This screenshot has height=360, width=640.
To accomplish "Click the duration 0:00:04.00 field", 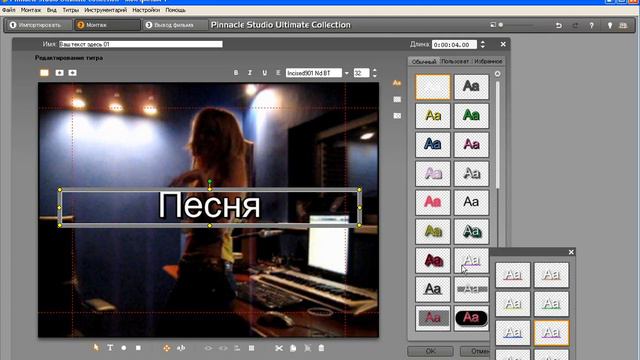I will 454,44.
